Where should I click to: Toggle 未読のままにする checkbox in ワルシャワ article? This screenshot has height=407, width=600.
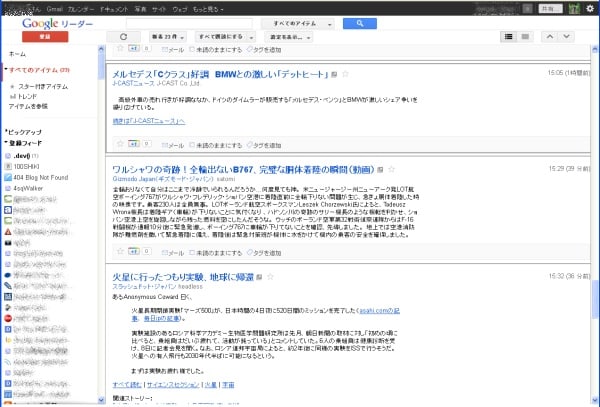tap(192, 252)
